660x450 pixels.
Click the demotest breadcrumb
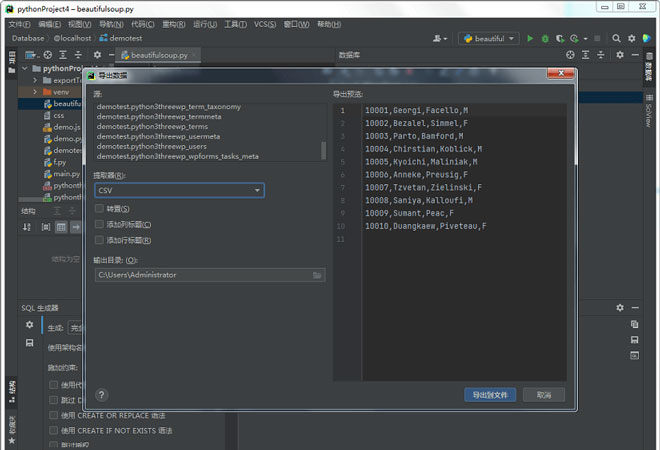(121, 38)
